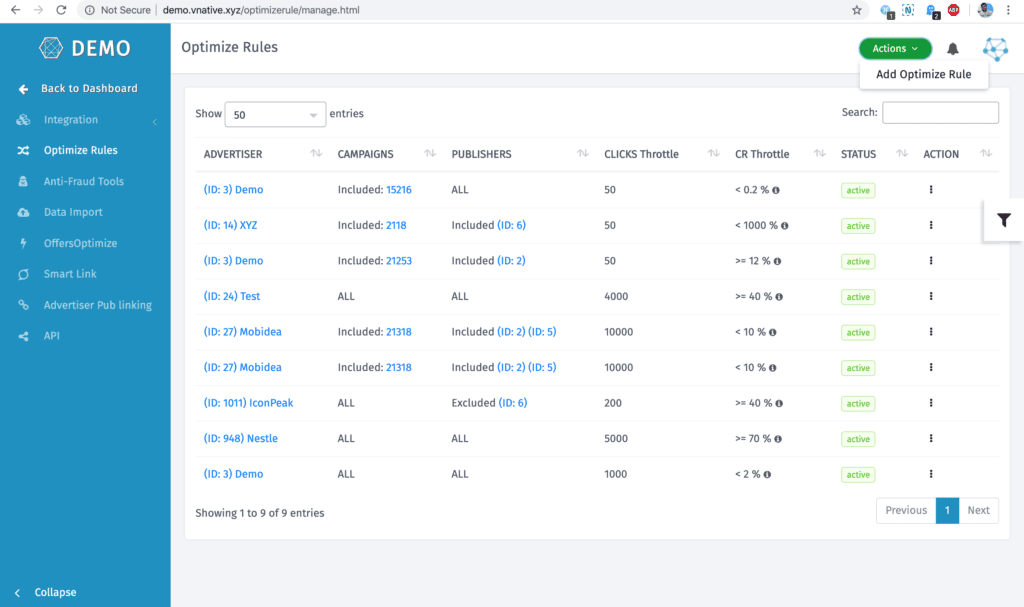
Task: Click the Next pagination button
Action: click(978, 510)
